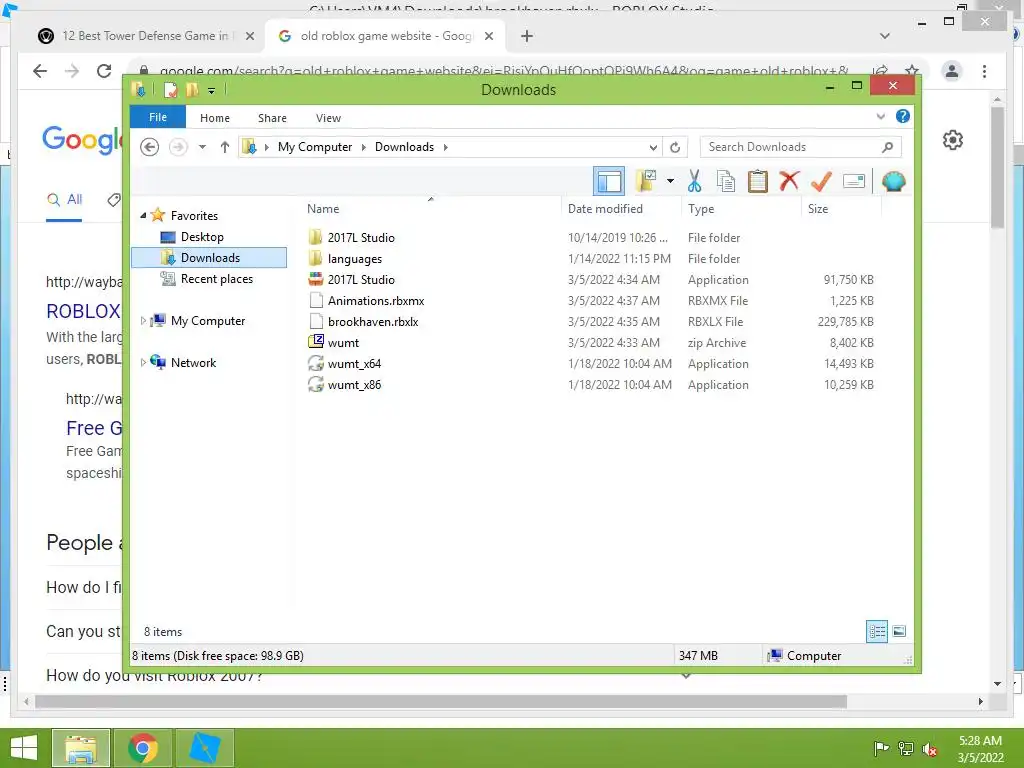Click the Search Downloads field

(x=800, y=147)
